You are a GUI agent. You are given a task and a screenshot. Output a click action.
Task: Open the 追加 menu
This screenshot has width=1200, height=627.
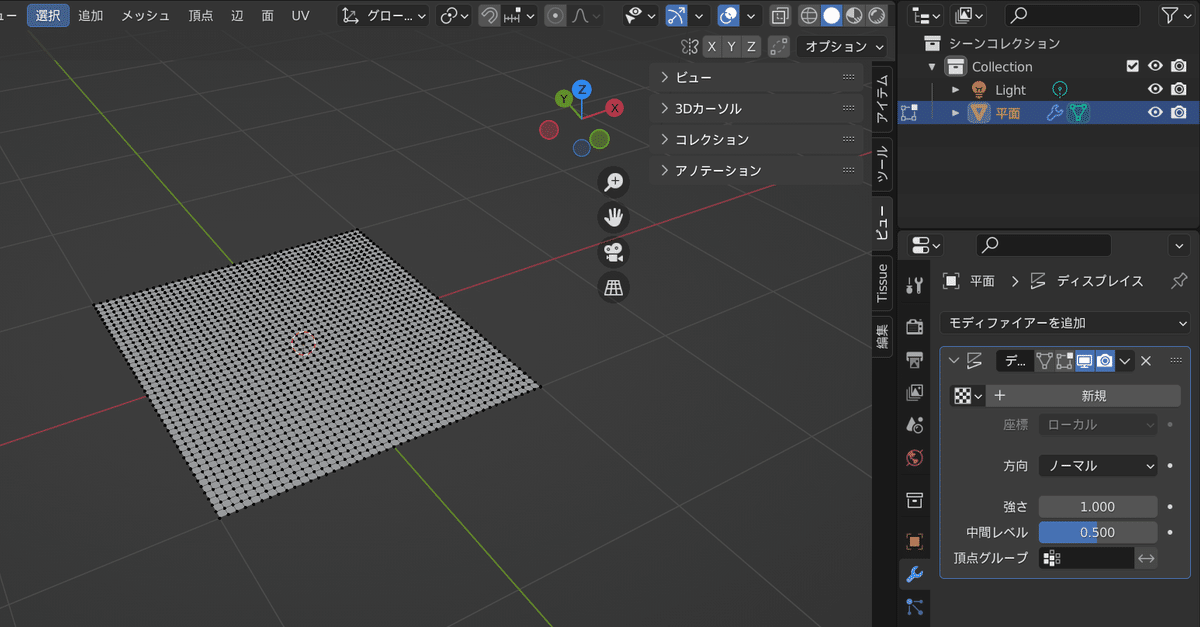coord(90,16)
